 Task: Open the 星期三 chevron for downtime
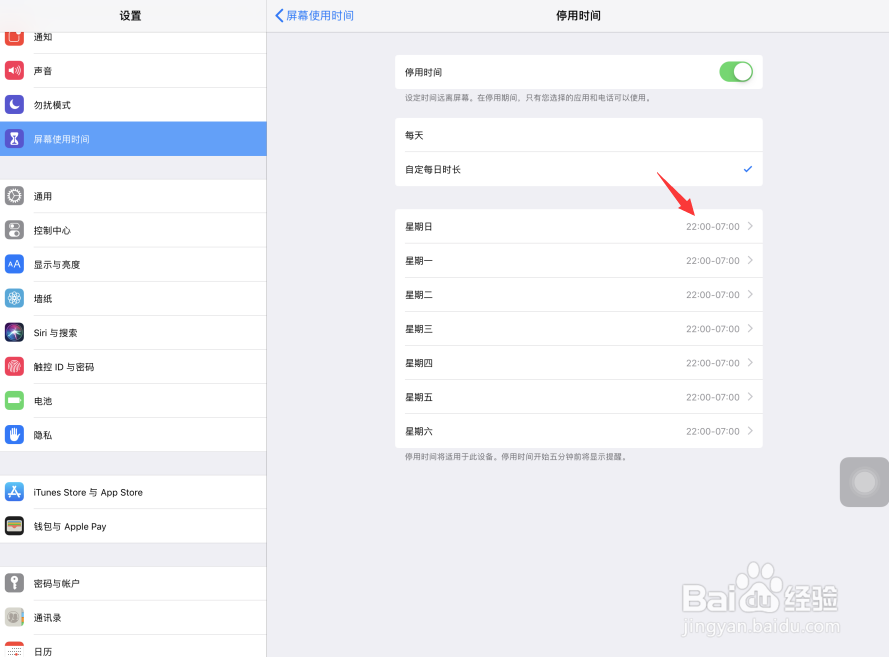click(x=750, y=329)
